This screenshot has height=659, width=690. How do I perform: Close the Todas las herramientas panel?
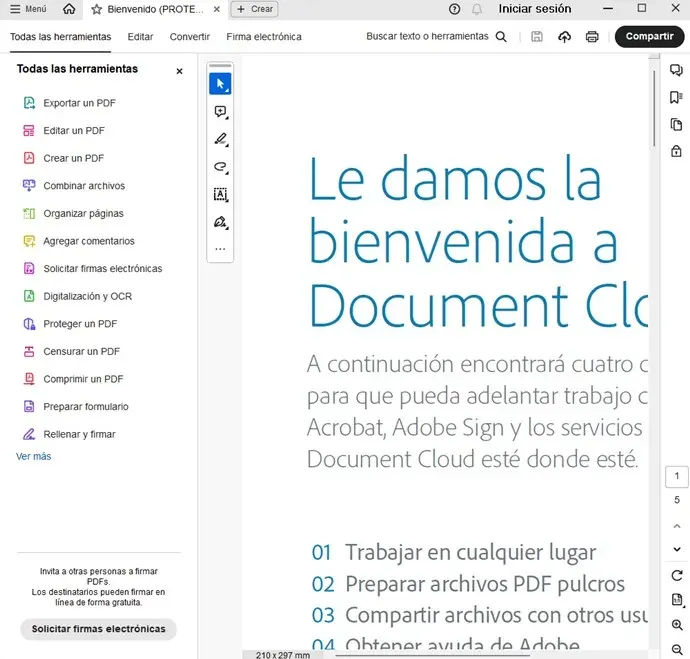coord(179,71)
